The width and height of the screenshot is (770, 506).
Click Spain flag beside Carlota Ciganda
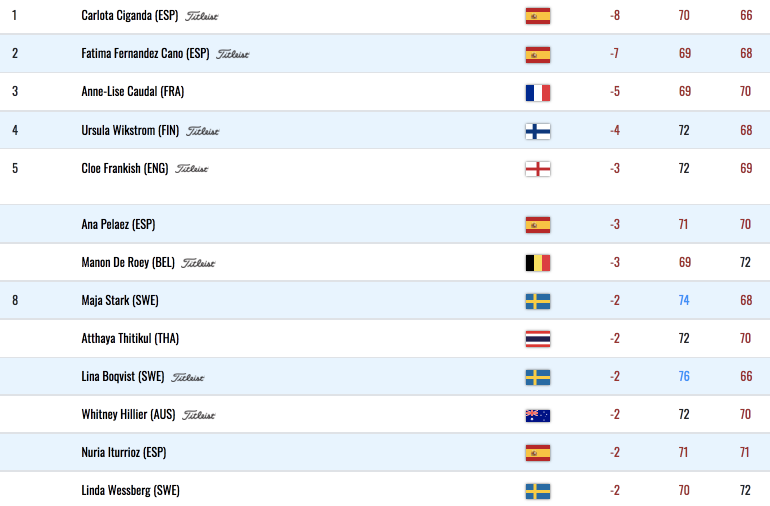click(x=538, y=16)
